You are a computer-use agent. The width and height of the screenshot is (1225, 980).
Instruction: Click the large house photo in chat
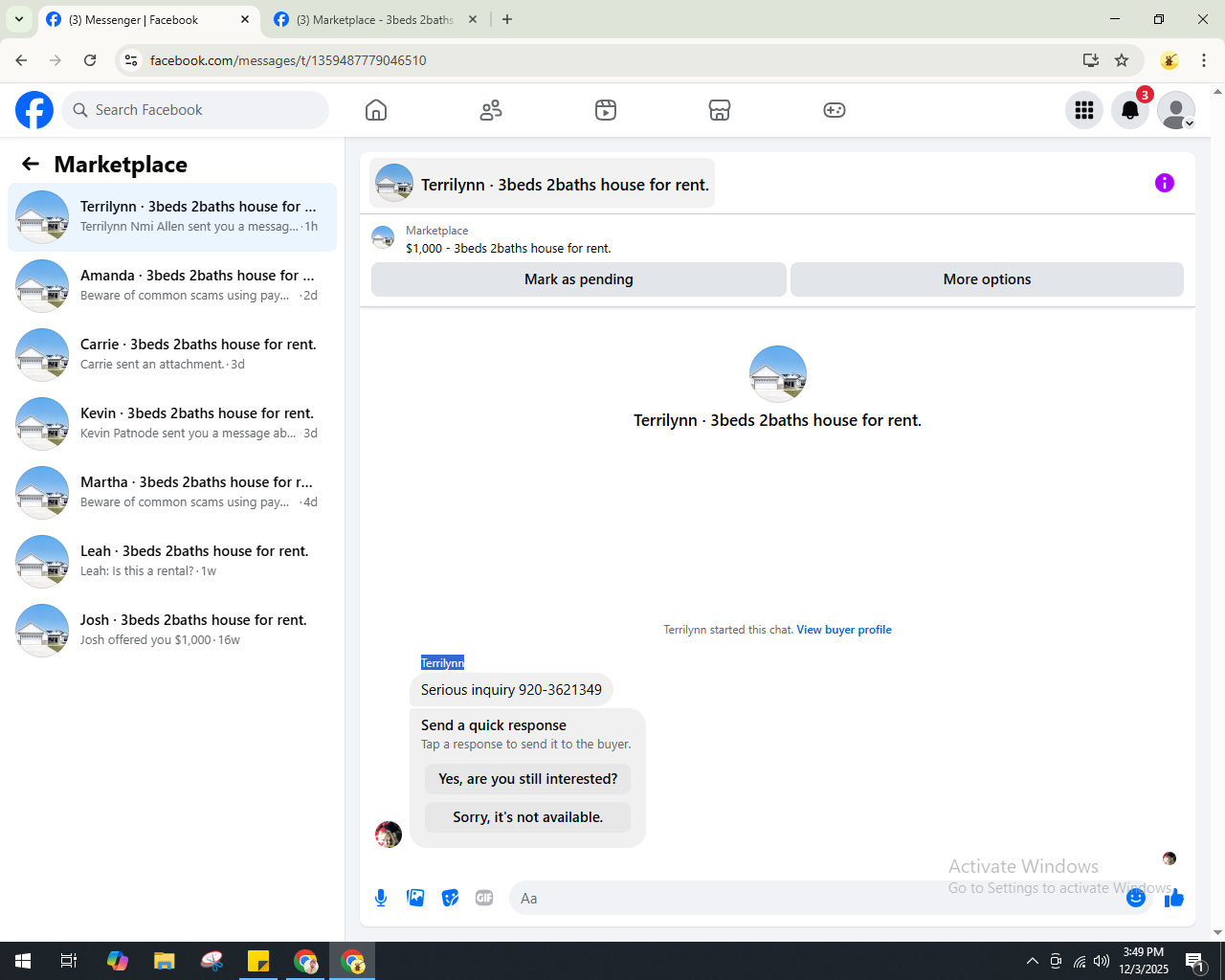tap(778, 374)
